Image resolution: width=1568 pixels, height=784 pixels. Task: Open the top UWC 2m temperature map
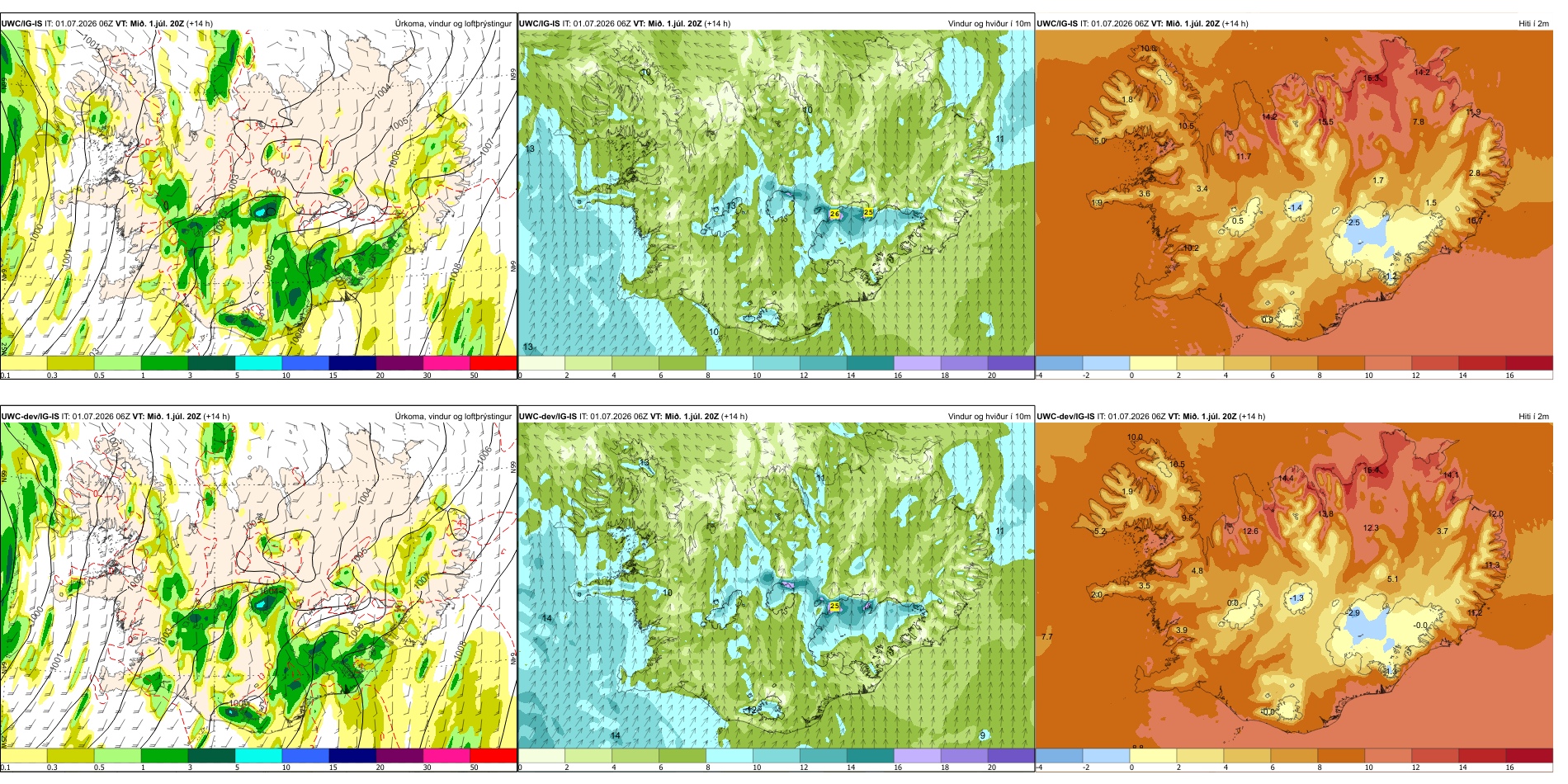(1294, 194)
